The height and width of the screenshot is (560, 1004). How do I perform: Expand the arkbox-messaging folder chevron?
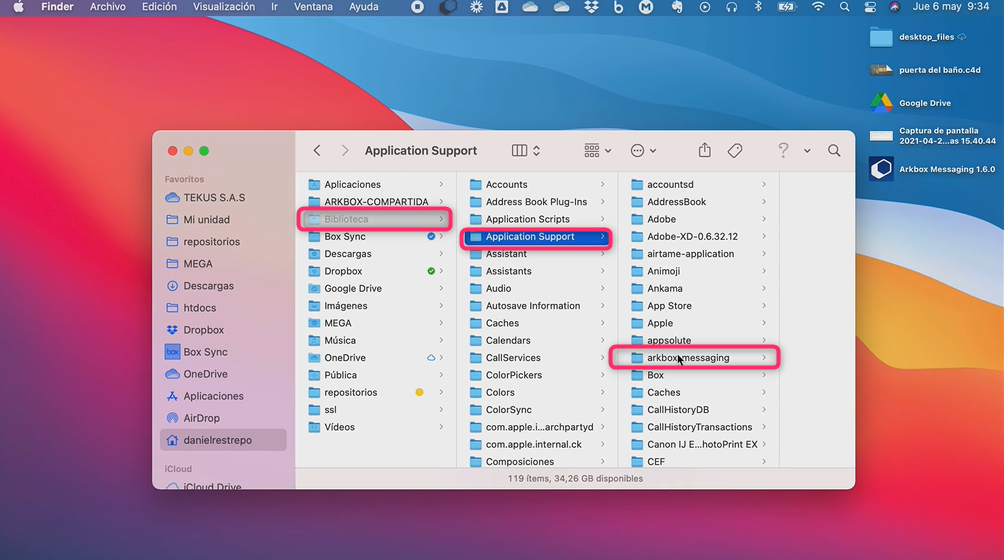[764, 358]
